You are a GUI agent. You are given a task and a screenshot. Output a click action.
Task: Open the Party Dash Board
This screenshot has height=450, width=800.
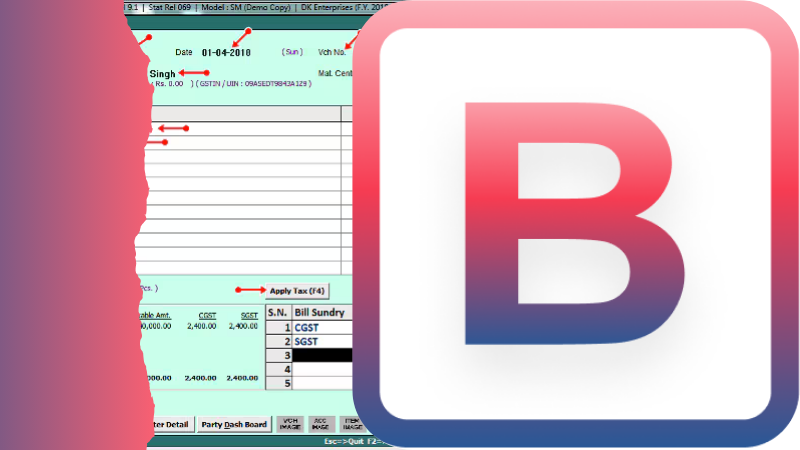click(x=234, y=424)
